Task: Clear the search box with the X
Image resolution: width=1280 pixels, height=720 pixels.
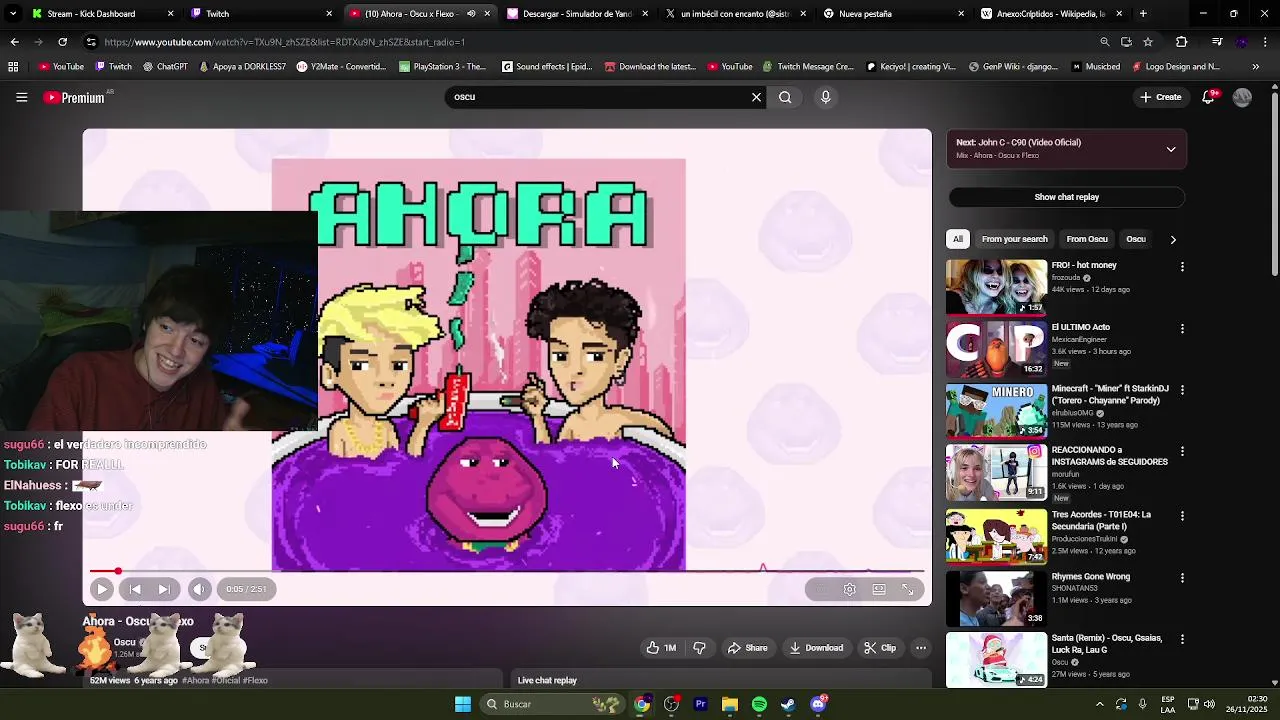Action: (x=756, y=97)
